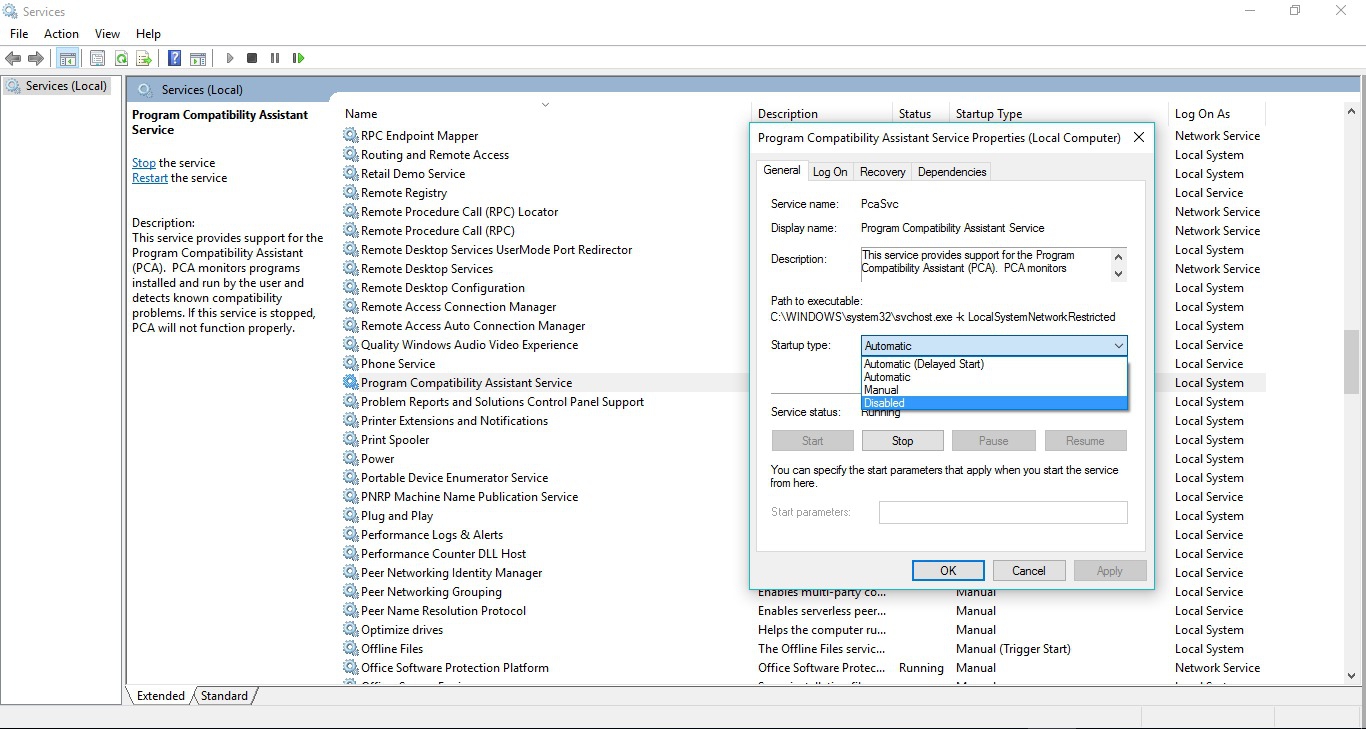The height and width of the screenshot is (729, 1366).
Task: Select the Extended view tab
Action: click(161, 696)
